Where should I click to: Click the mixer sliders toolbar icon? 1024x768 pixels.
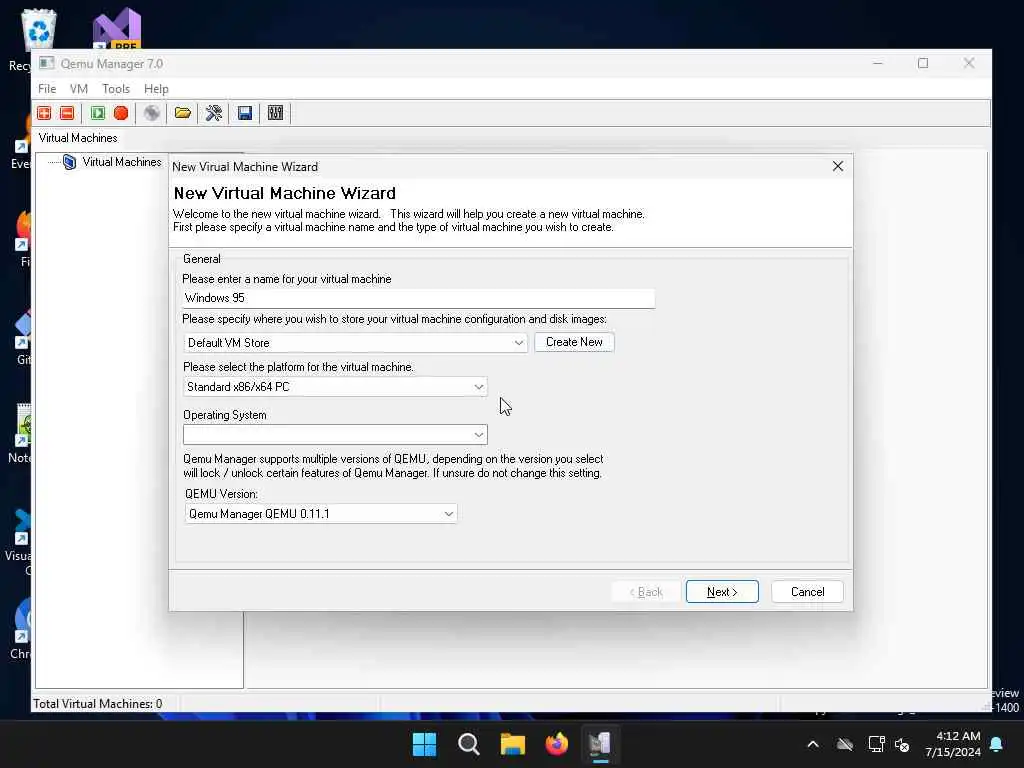click(276, 113)
